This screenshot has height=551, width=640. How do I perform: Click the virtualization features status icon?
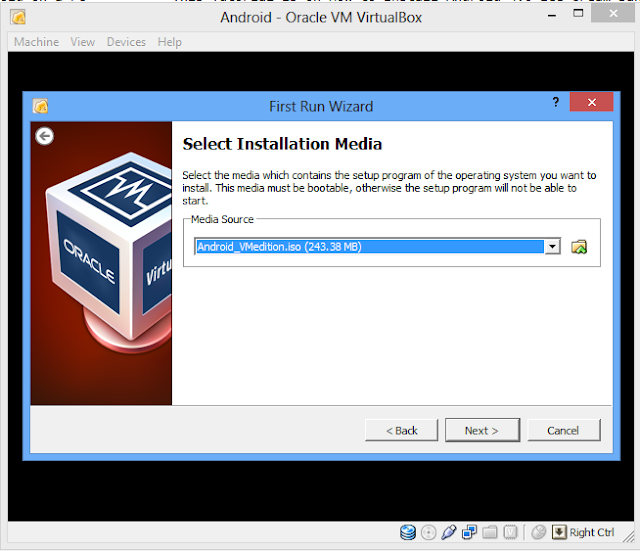(510, 532)
